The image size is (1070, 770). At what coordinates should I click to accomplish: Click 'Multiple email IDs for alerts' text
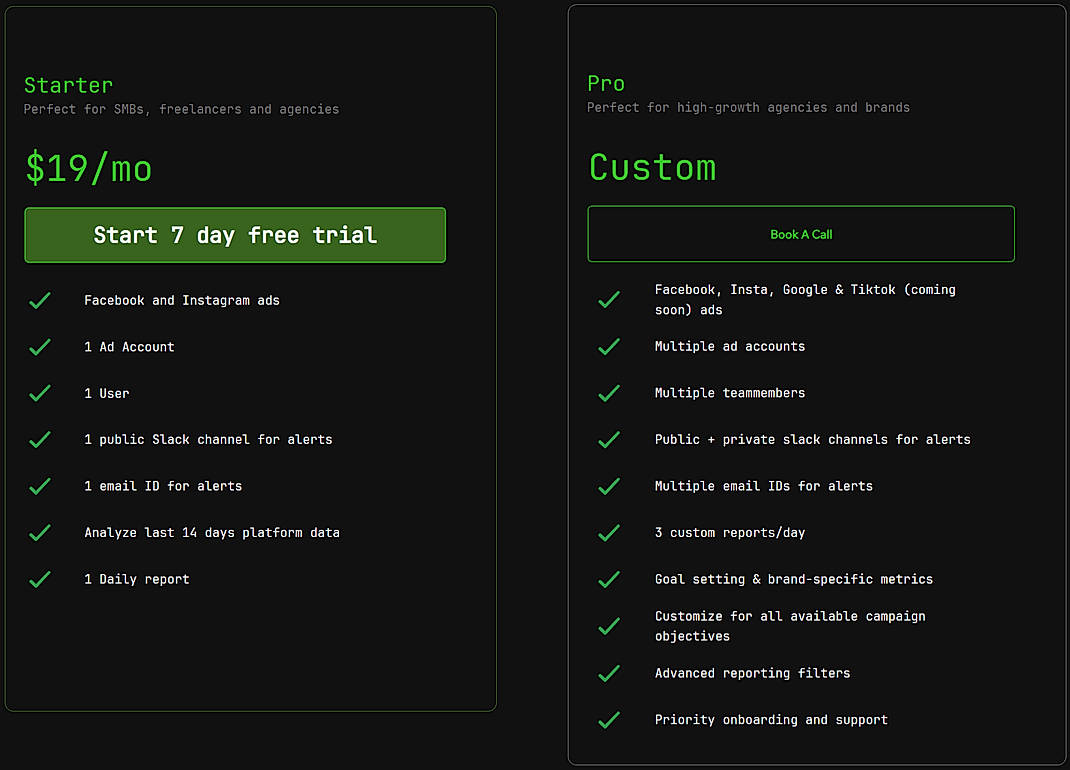coord(764,486)
